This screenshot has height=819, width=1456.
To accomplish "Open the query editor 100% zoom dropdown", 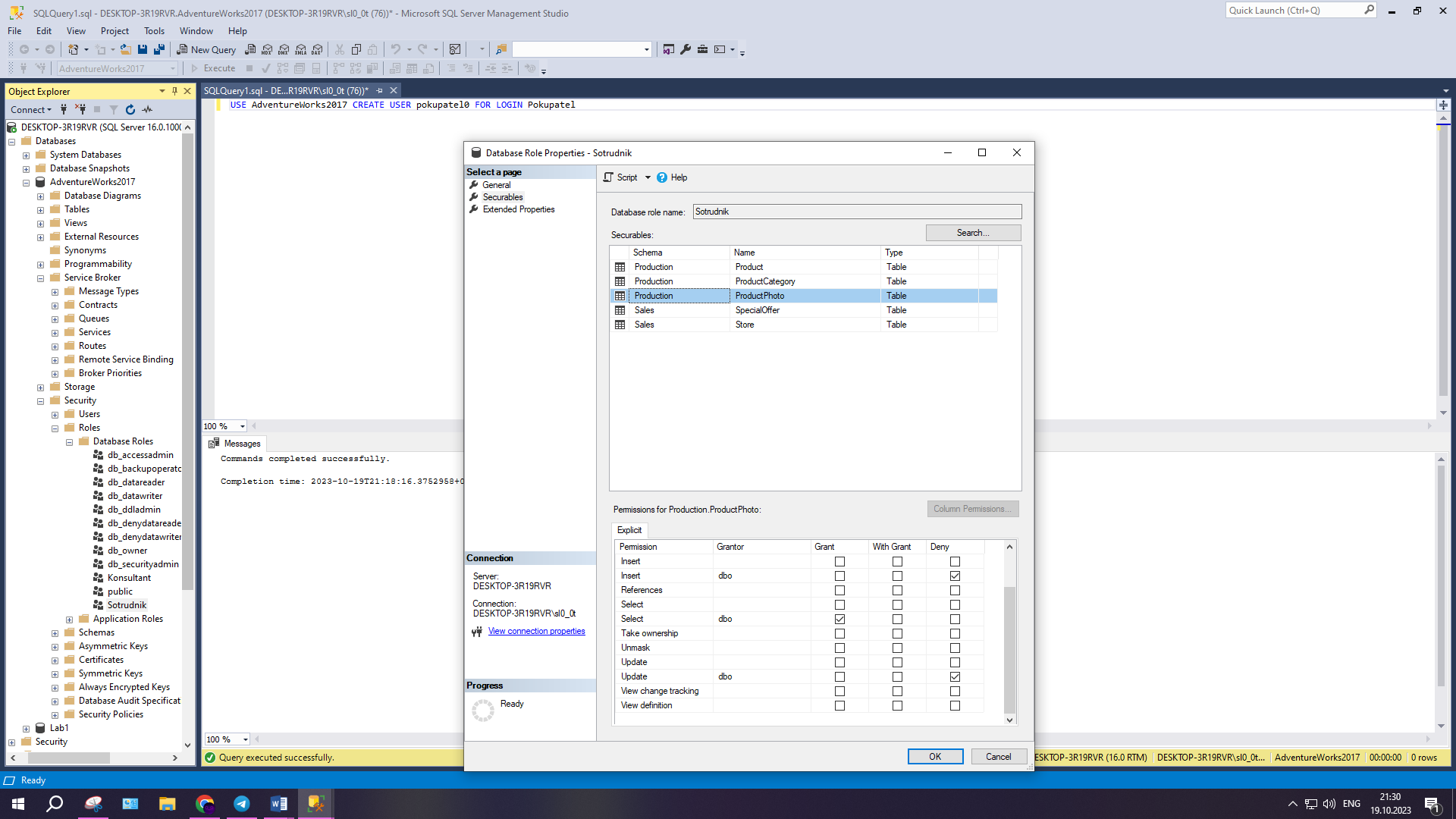I will pyautogui.click(x=243, y=426).
